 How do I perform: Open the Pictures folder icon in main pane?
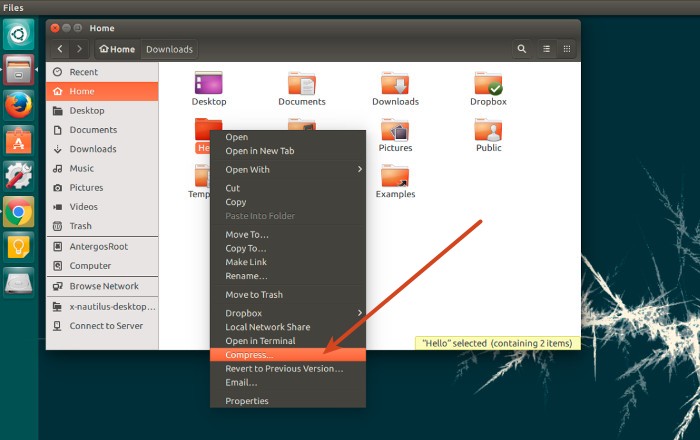point(395,130)
